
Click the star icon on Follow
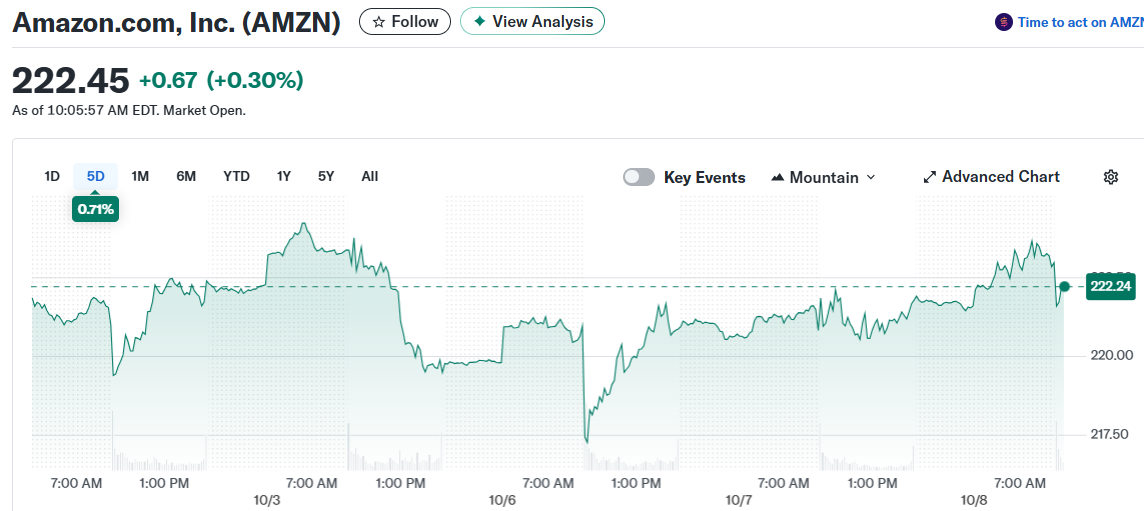pos(379,22)
